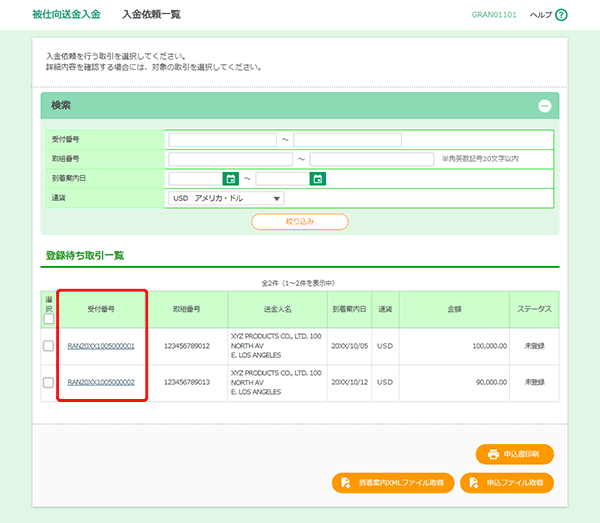Click the second 取組番号 range input field

pyautogui.click(x=372, y=159)
